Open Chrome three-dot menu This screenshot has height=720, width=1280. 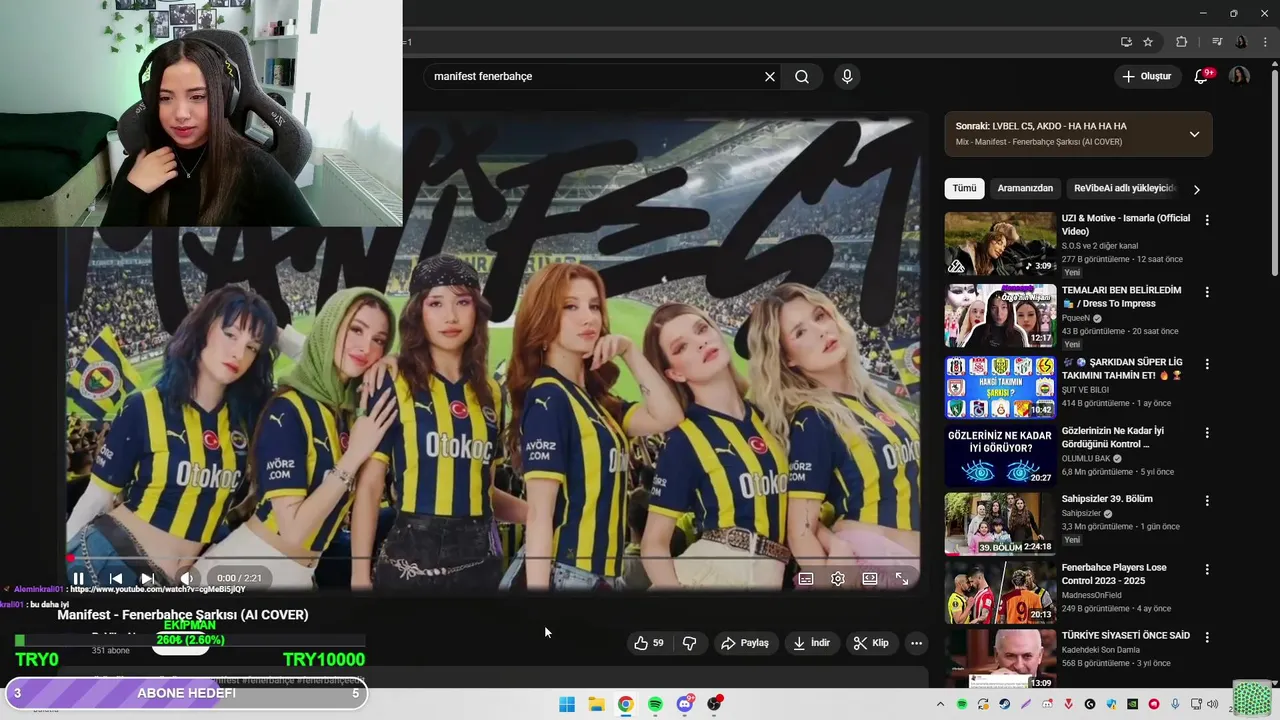[1263, 42]
